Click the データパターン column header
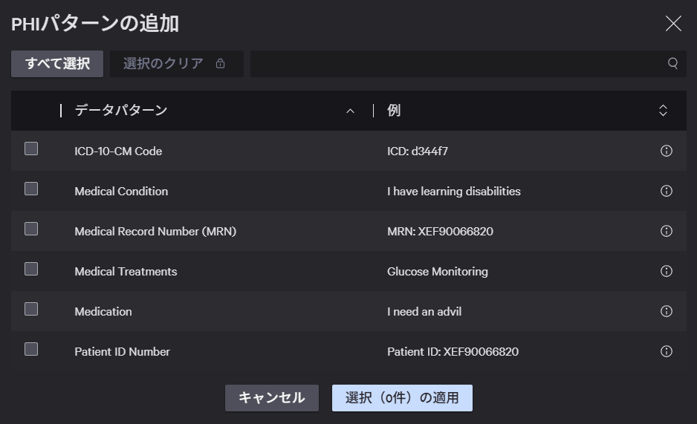The image size is (697, 424). tap(121, 110)
